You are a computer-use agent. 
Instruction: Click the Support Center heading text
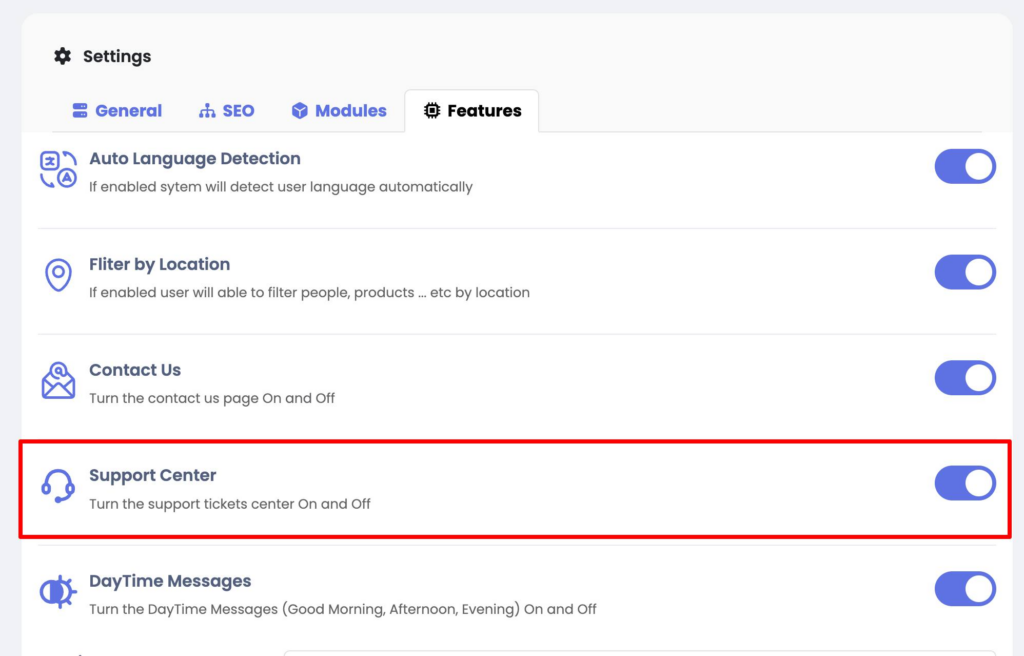pyautogui.click(x=152, y=475)
